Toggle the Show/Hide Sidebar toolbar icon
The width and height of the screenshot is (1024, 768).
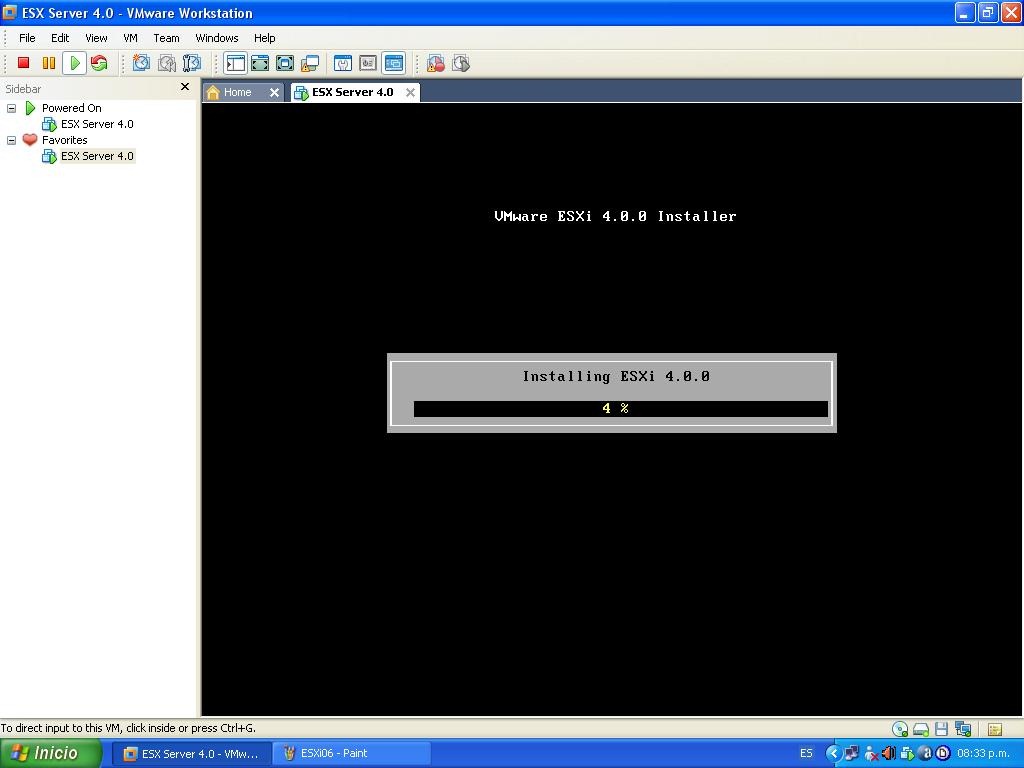pyautogui.click(x=235, y=63)
